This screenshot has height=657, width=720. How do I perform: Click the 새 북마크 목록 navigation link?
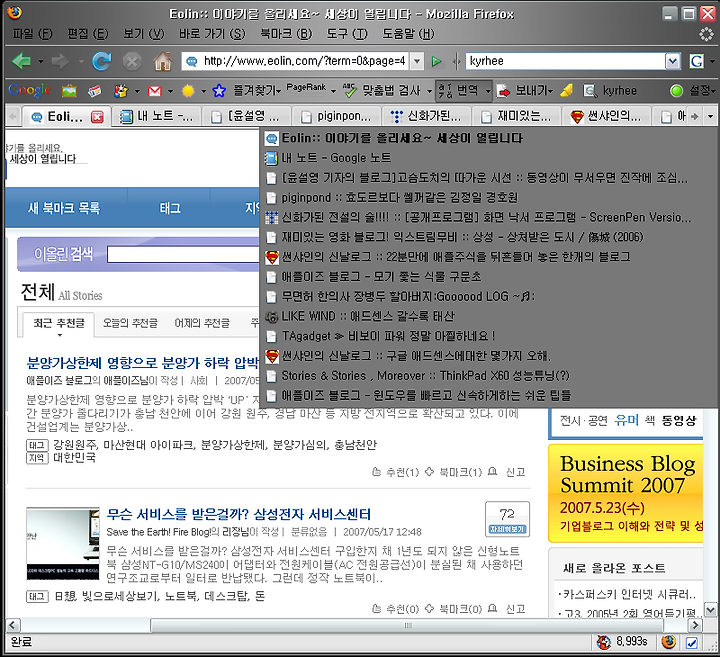click(x=64, y=208)
